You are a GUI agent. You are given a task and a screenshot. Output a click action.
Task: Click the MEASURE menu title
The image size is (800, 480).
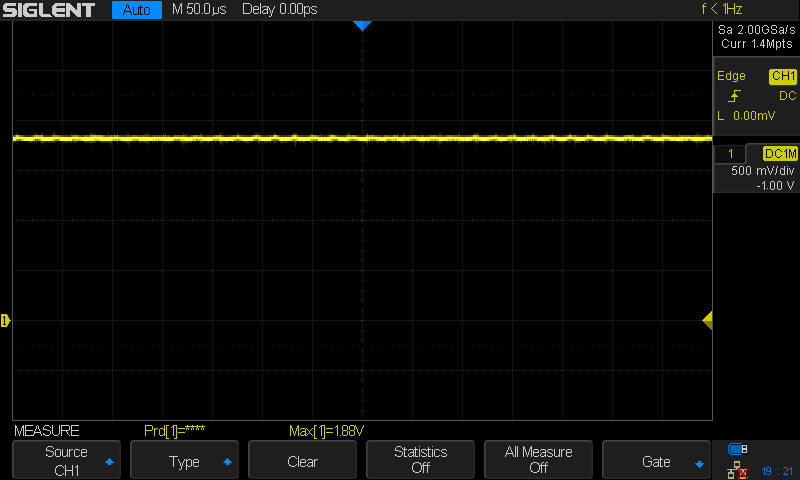point(46,431)
